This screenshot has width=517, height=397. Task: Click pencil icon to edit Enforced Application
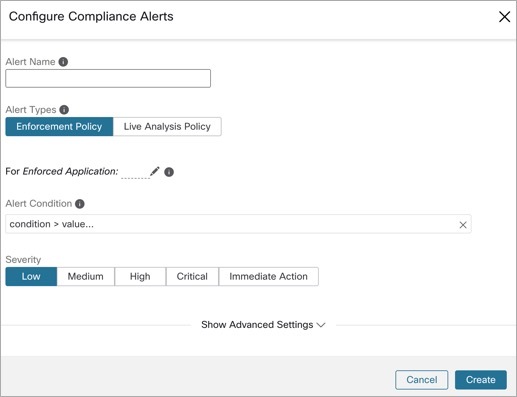[x=155, y=171]
